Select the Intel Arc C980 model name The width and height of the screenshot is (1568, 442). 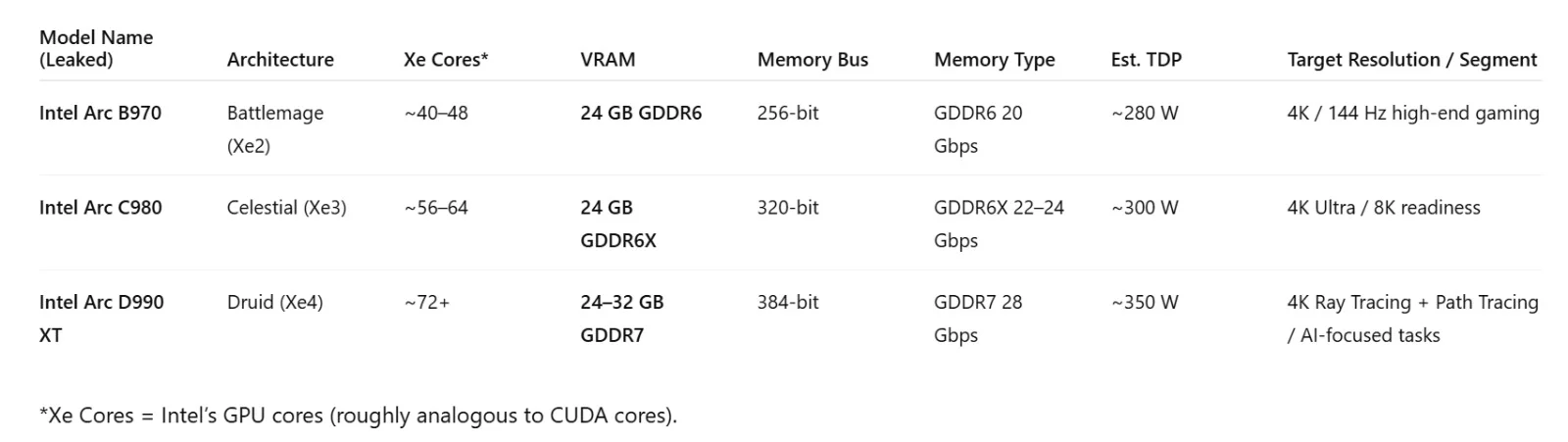tap(100, 208)
